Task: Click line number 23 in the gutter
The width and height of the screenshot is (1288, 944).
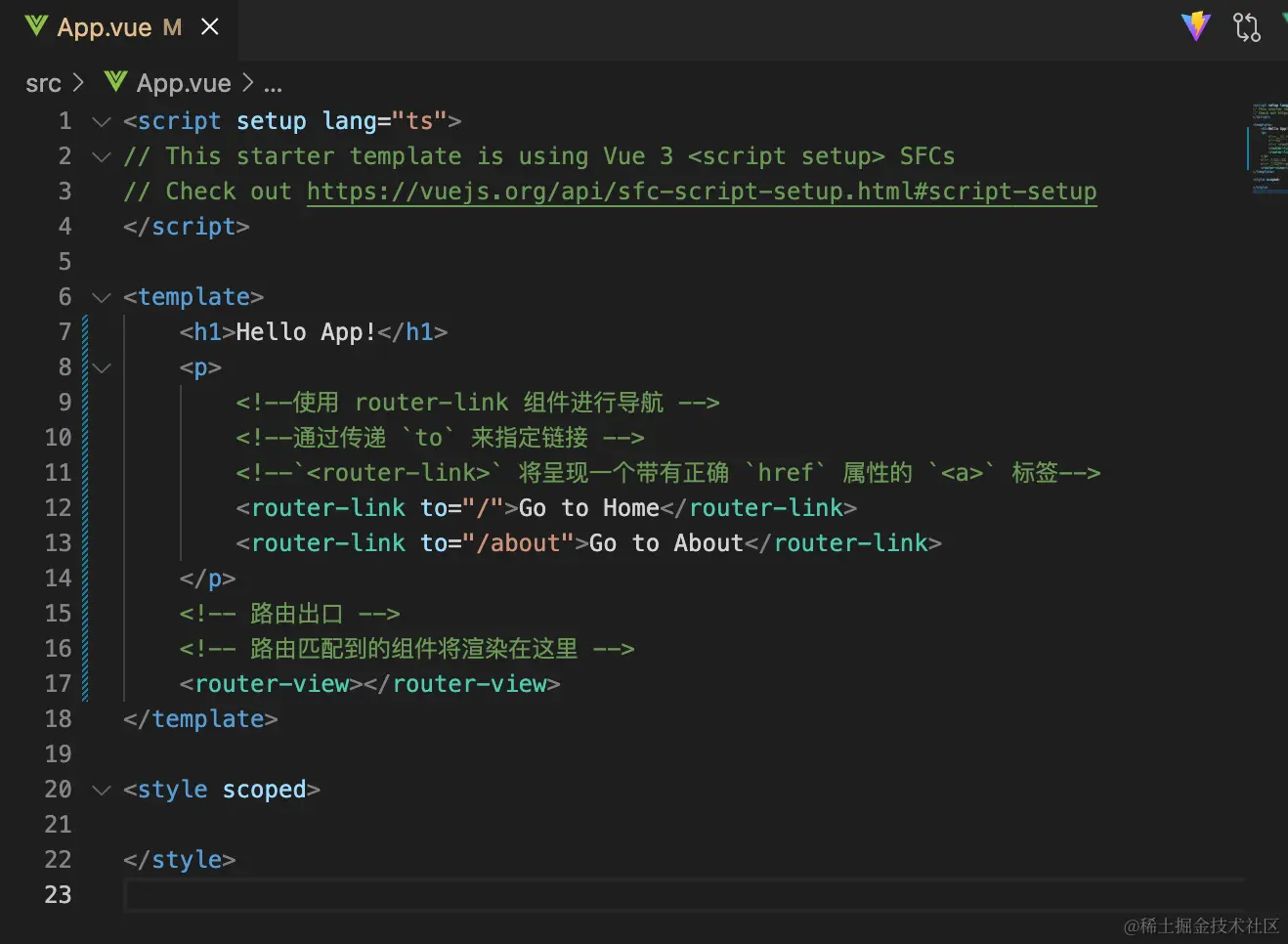Action: [x=59, y=895]
